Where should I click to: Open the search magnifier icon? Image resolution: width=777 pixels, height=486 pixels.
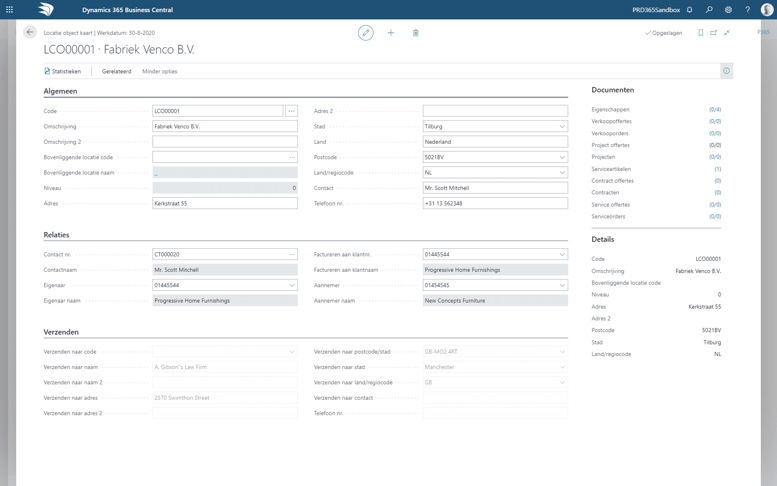tap(709, 9)
